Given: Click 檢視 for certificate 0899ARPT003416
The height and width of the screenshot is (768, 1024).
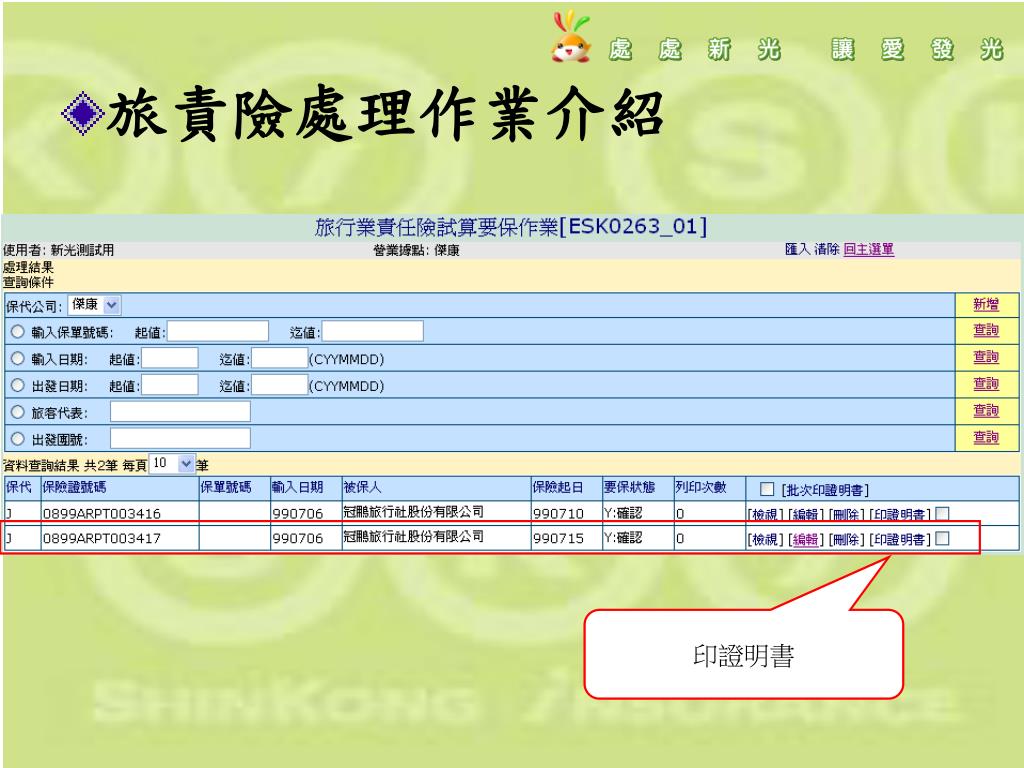Looking at the screenshot, I should click(x=765, y=515).
